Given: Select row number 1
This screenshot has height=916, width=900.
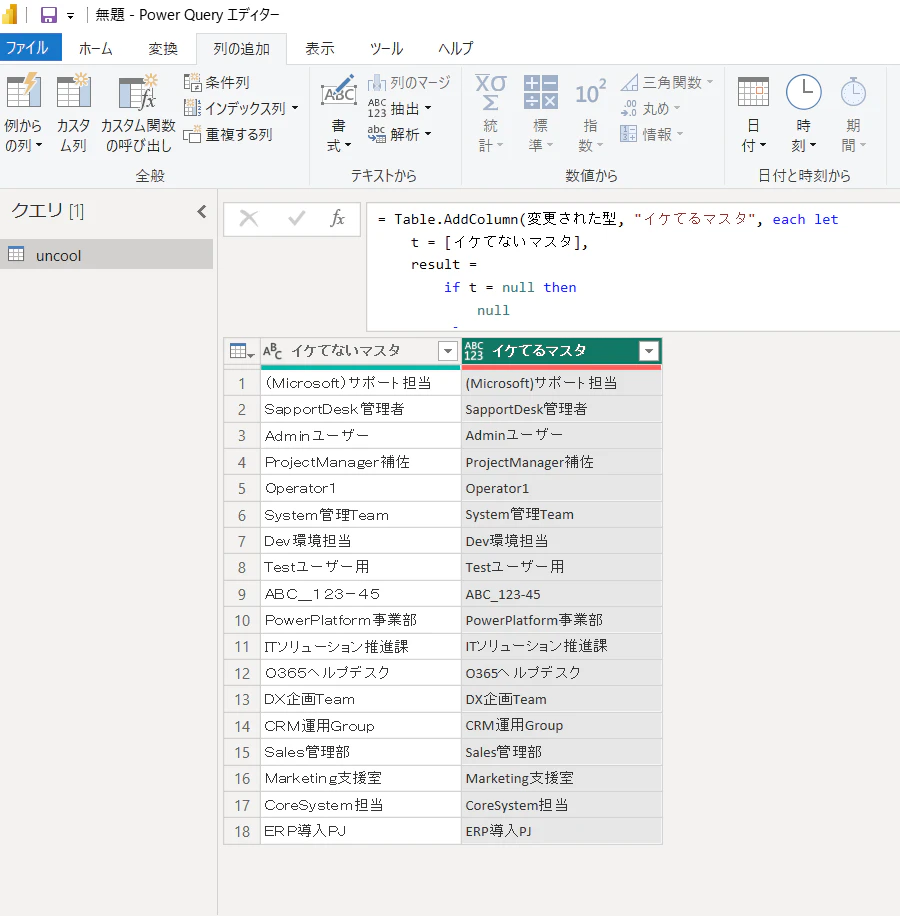Looking at the screenshot, I should 242,383.
